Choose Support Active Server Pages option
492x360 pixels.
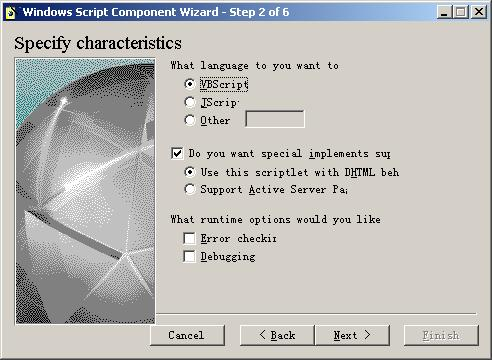point(190,189)
